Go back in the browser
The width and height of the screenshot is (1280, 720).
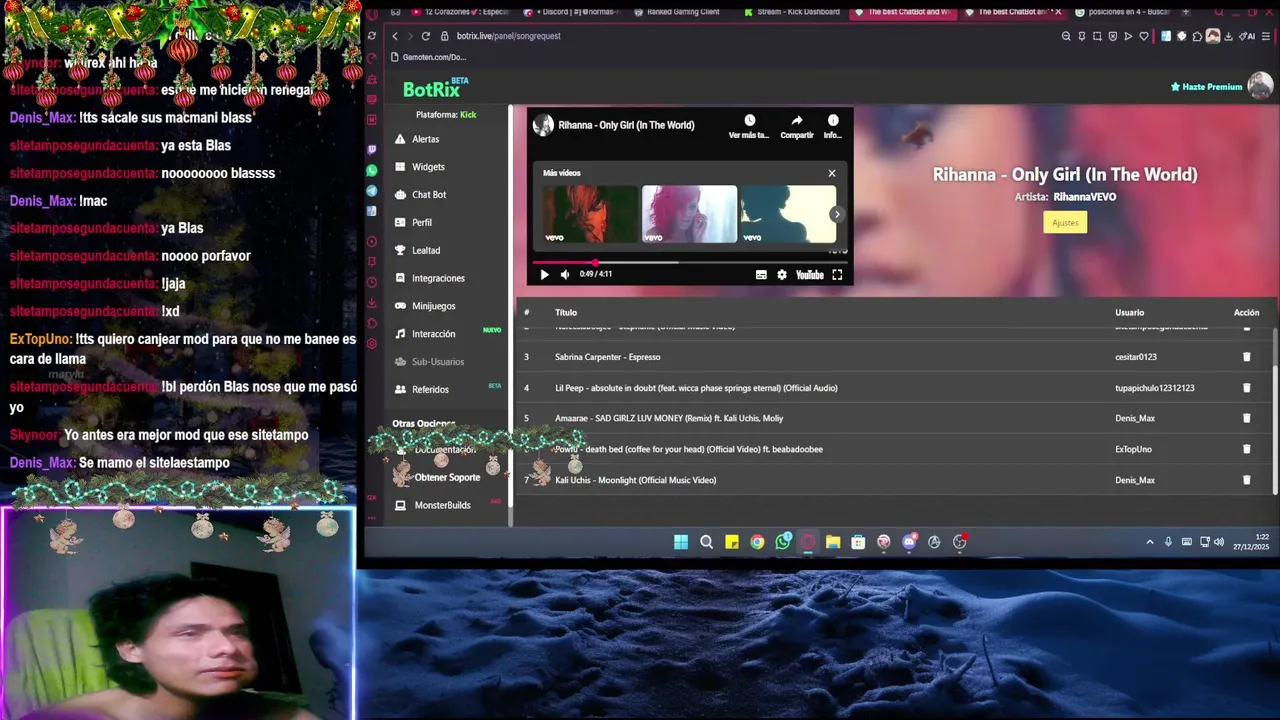click(395, 36)
